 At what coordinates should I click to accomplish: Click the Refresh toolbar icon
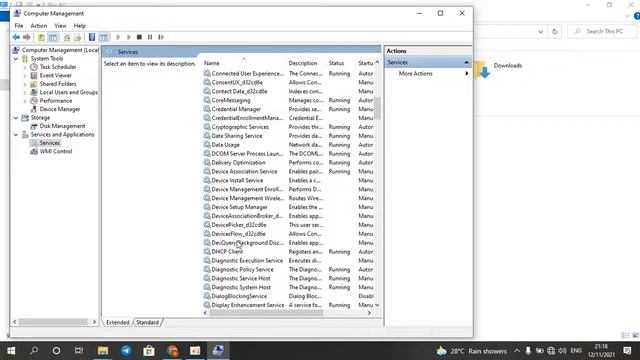[67, 37]
